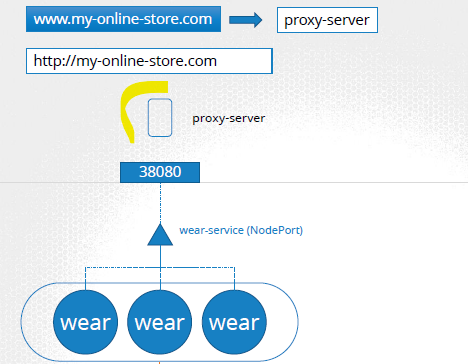
Task: Click the www.my-online-store.com blue box
Action: point(123,19)
